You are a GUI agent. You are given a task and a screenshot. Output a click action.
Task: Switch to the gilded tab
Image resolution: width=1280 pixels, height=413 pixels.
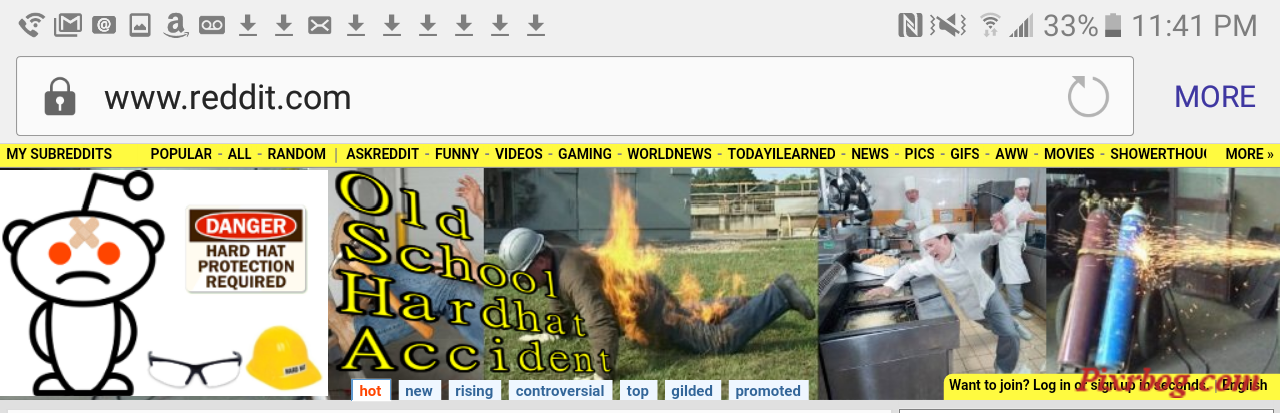692,391
